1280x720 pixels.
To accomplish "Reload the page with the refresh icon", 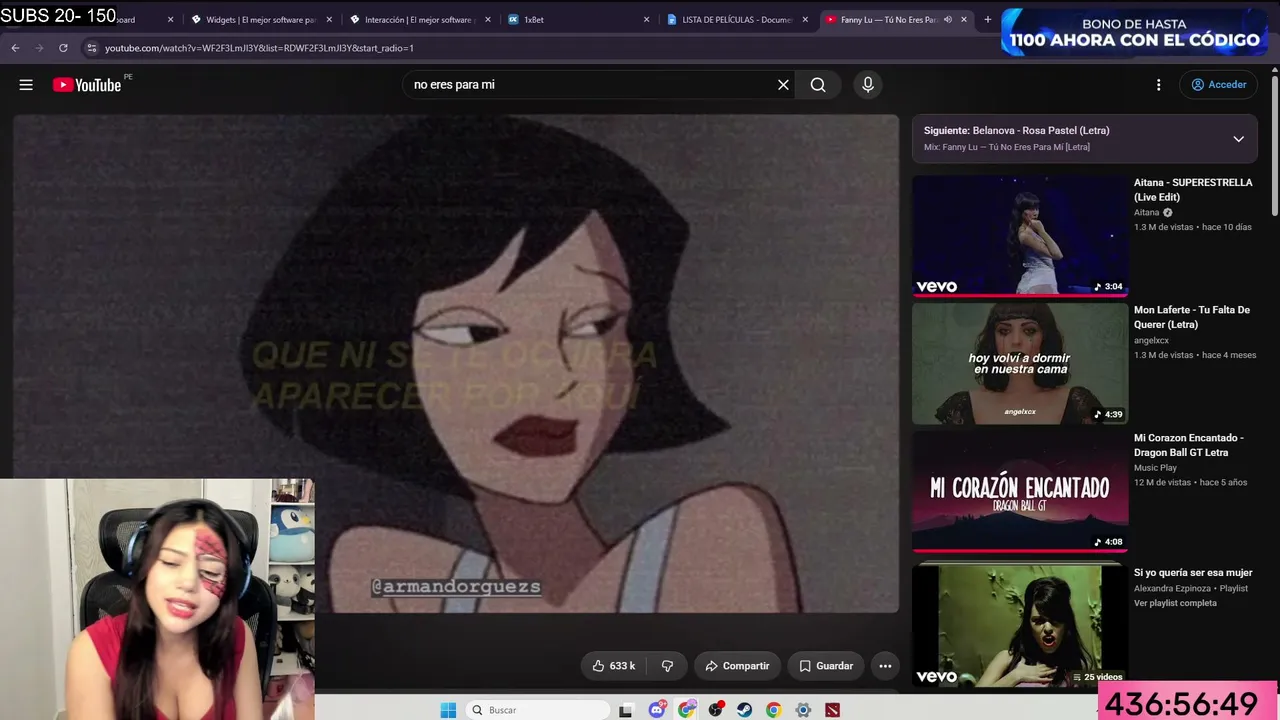I will point(63,48).
